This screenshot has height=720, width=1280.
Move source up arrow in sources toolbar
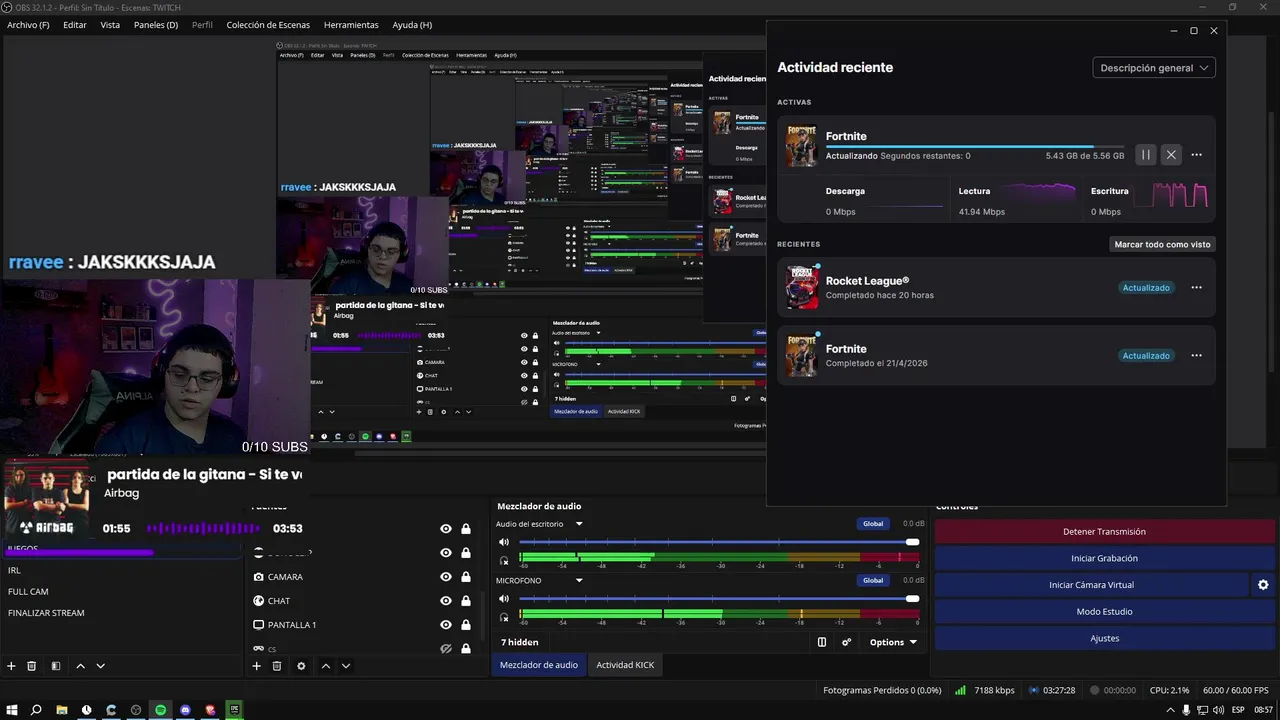[x=326, y=666]
